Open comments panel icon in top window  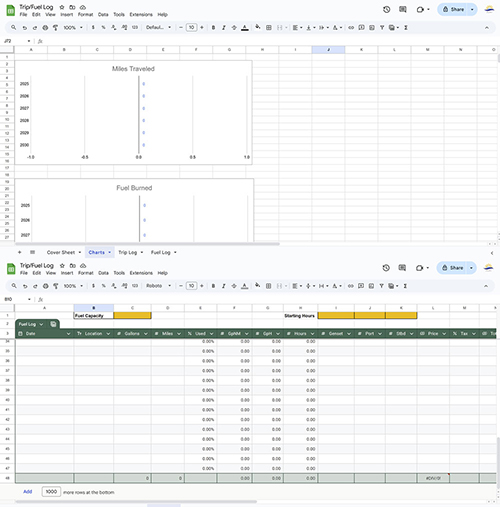tap(403, 9)
